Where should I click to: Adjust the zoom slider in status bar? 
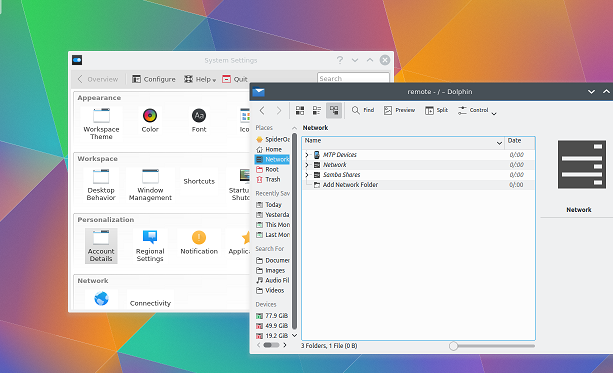pos(453,346)
